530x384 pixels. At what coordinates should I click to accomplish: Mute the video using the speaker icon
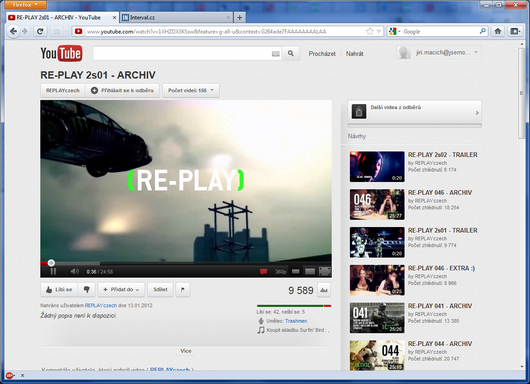tap(74, 271)
